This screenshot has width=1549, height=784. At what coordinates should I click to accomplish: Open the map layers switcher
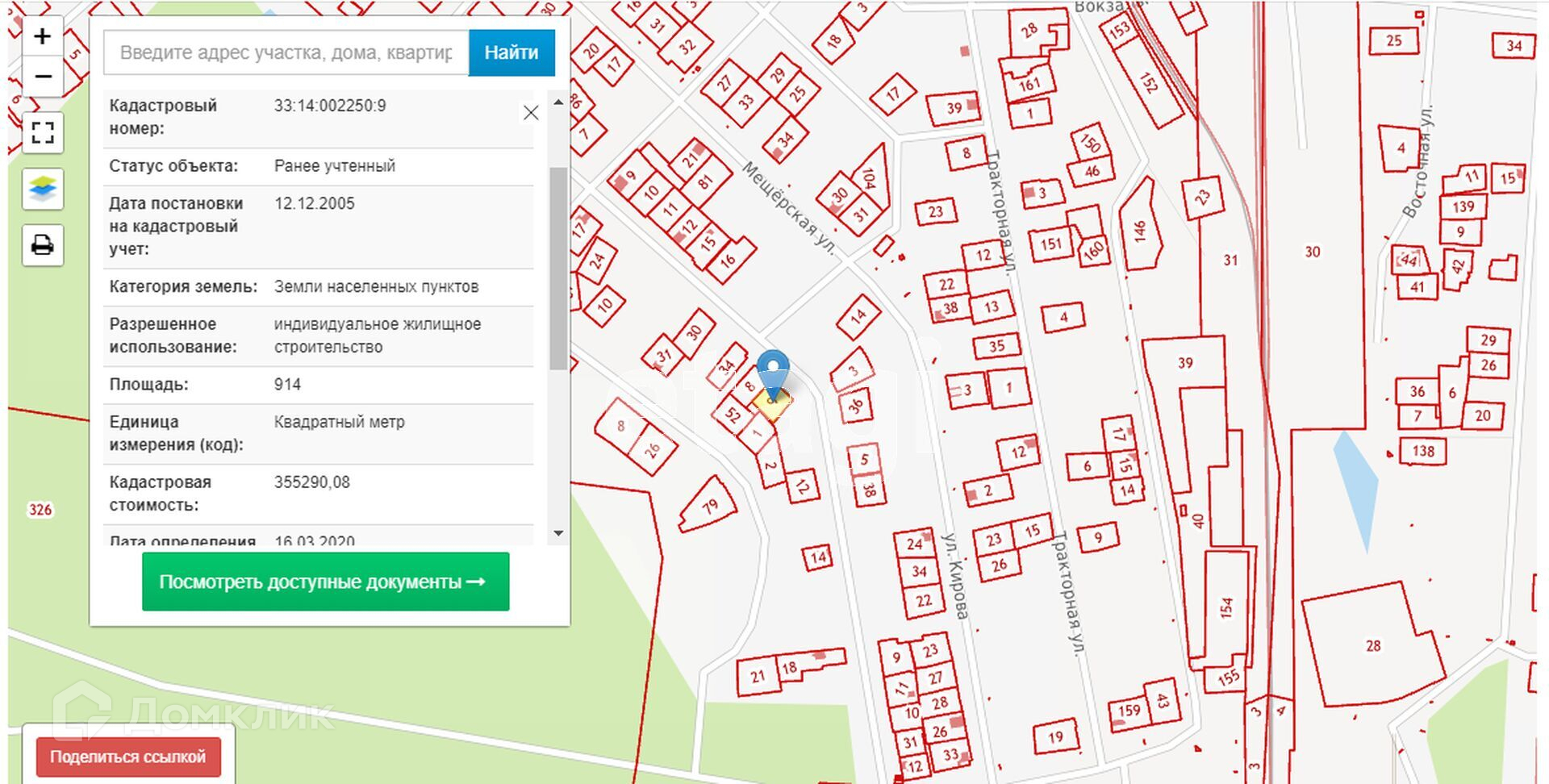click(x=42, y=190)
